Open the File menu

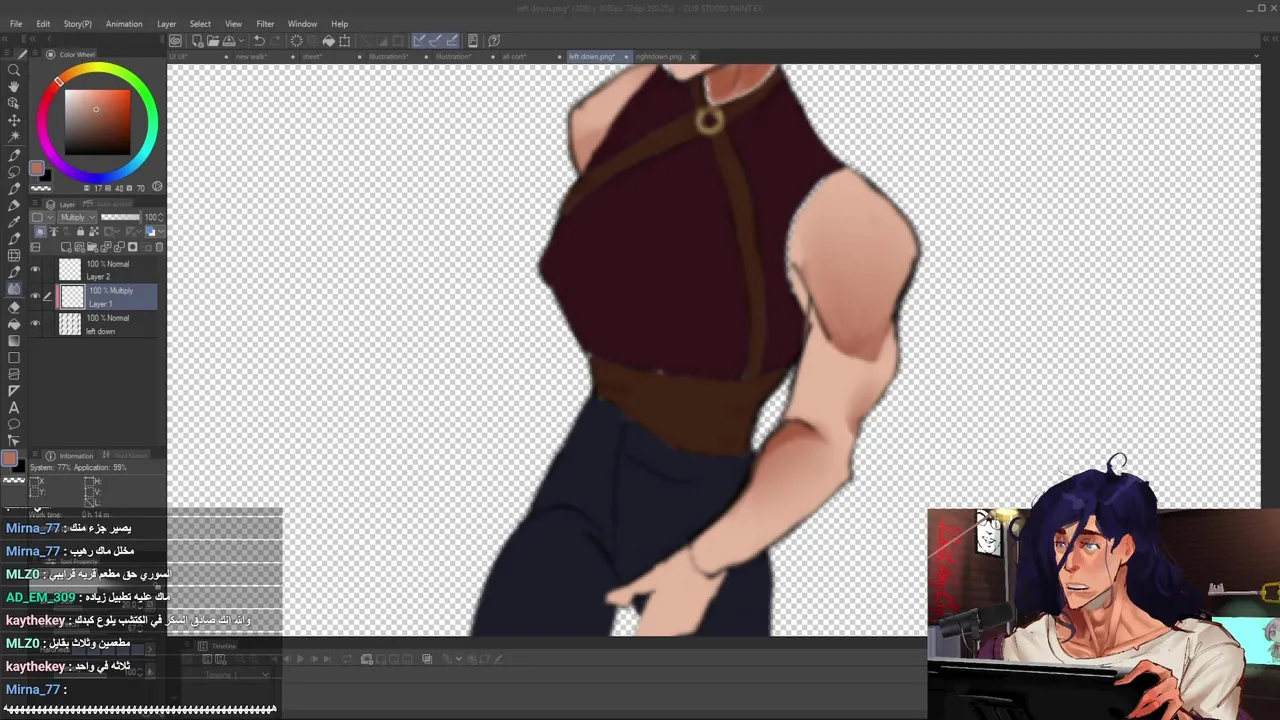[x=16, y=24]
